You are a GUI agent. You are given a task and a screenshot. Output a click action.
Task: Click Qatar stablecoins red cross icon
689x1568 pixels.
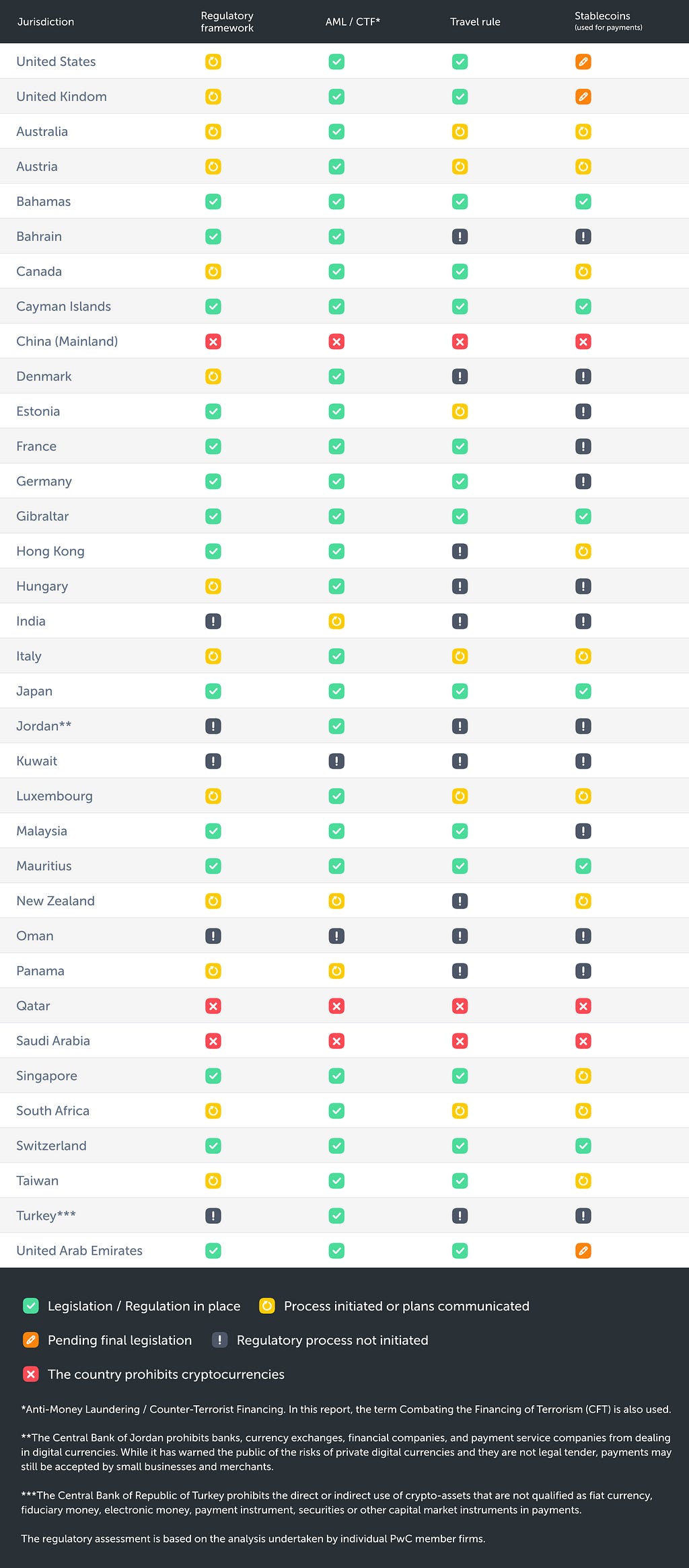[583, 1006]
